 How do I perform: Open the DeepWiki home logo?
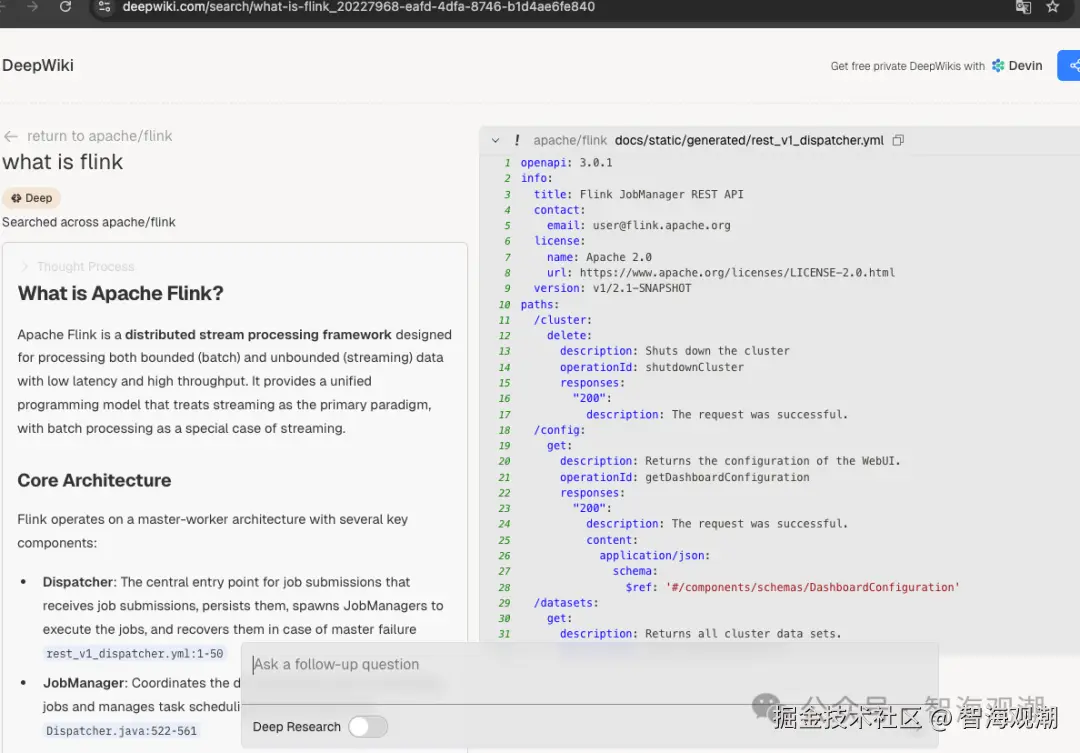coord(38,65)
